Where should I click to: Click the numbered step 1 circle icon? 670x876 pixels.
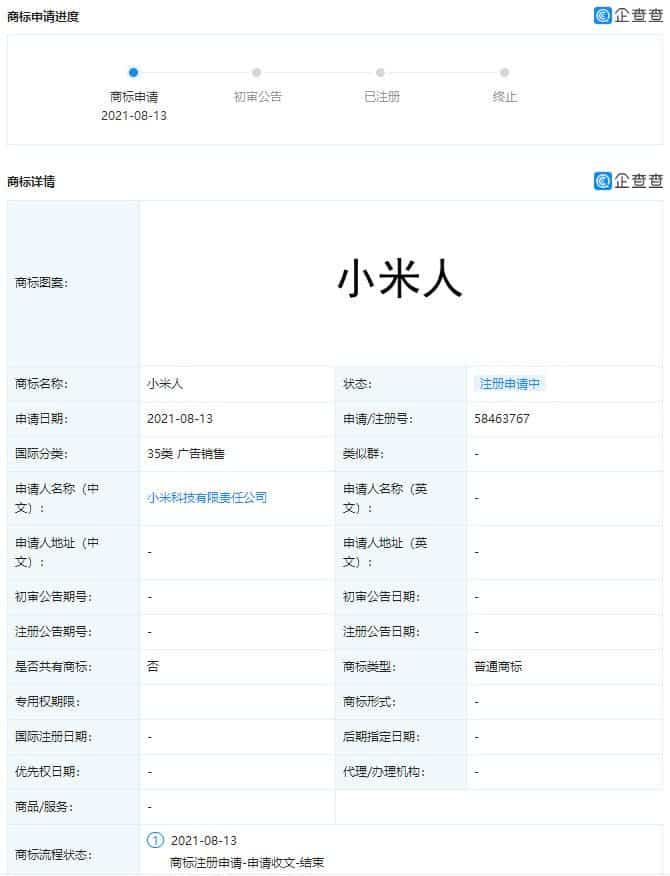[155, 840]
